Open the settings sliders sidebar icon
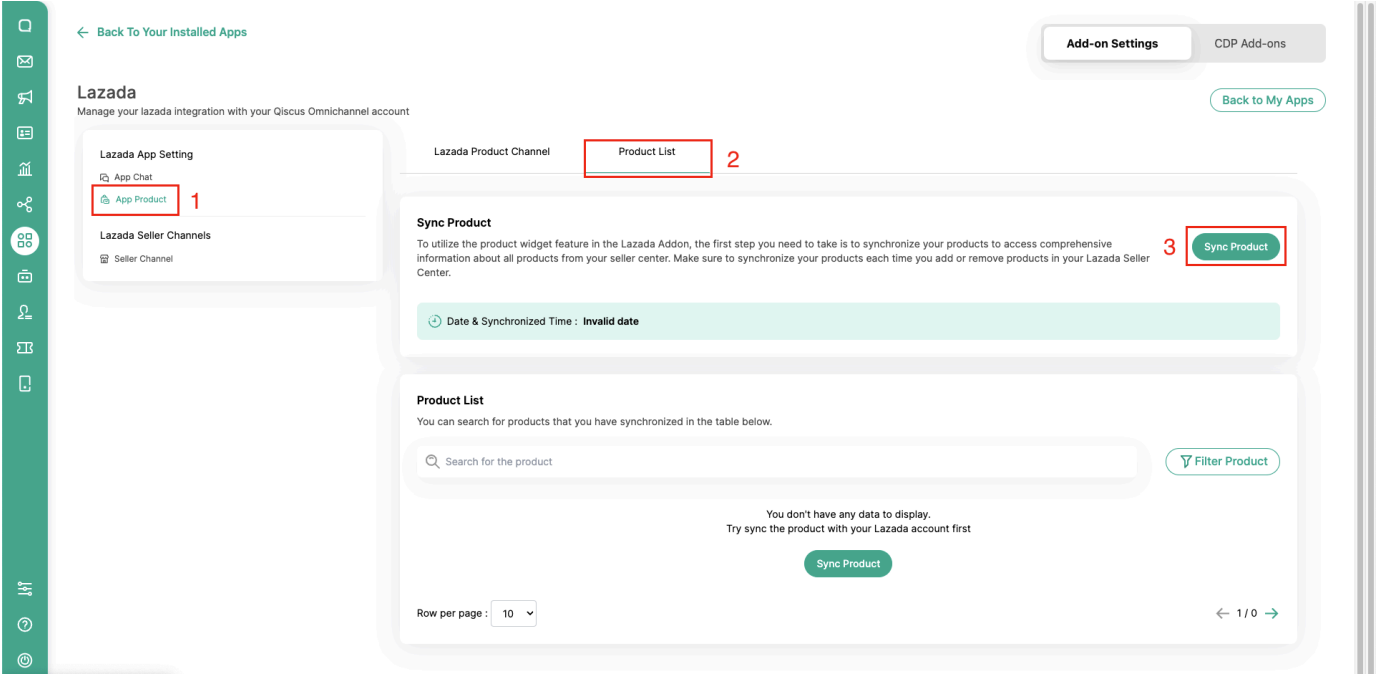 24,591
